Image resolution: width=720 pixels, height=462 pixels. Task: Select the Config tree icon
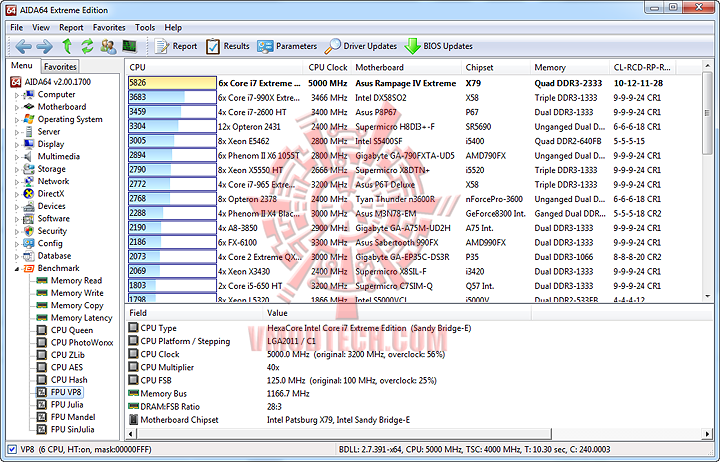pos(29,243)
